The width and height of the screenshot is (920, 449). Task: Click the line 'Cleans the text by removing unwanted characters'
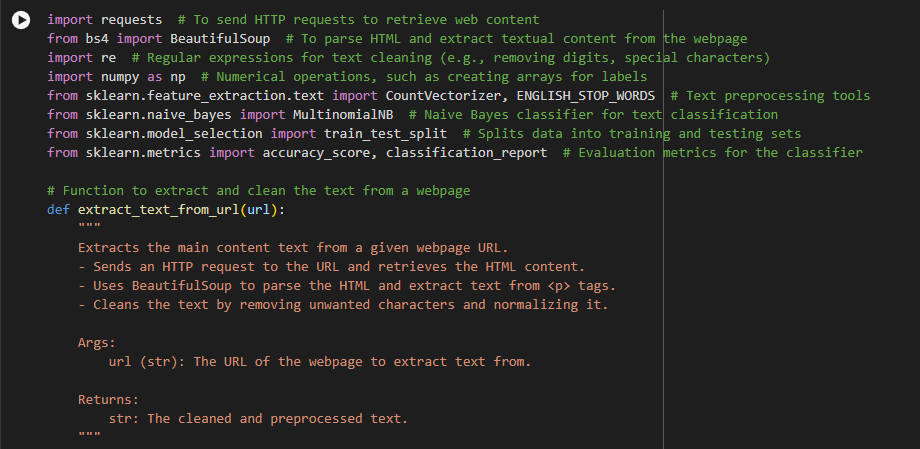[343, 305]
